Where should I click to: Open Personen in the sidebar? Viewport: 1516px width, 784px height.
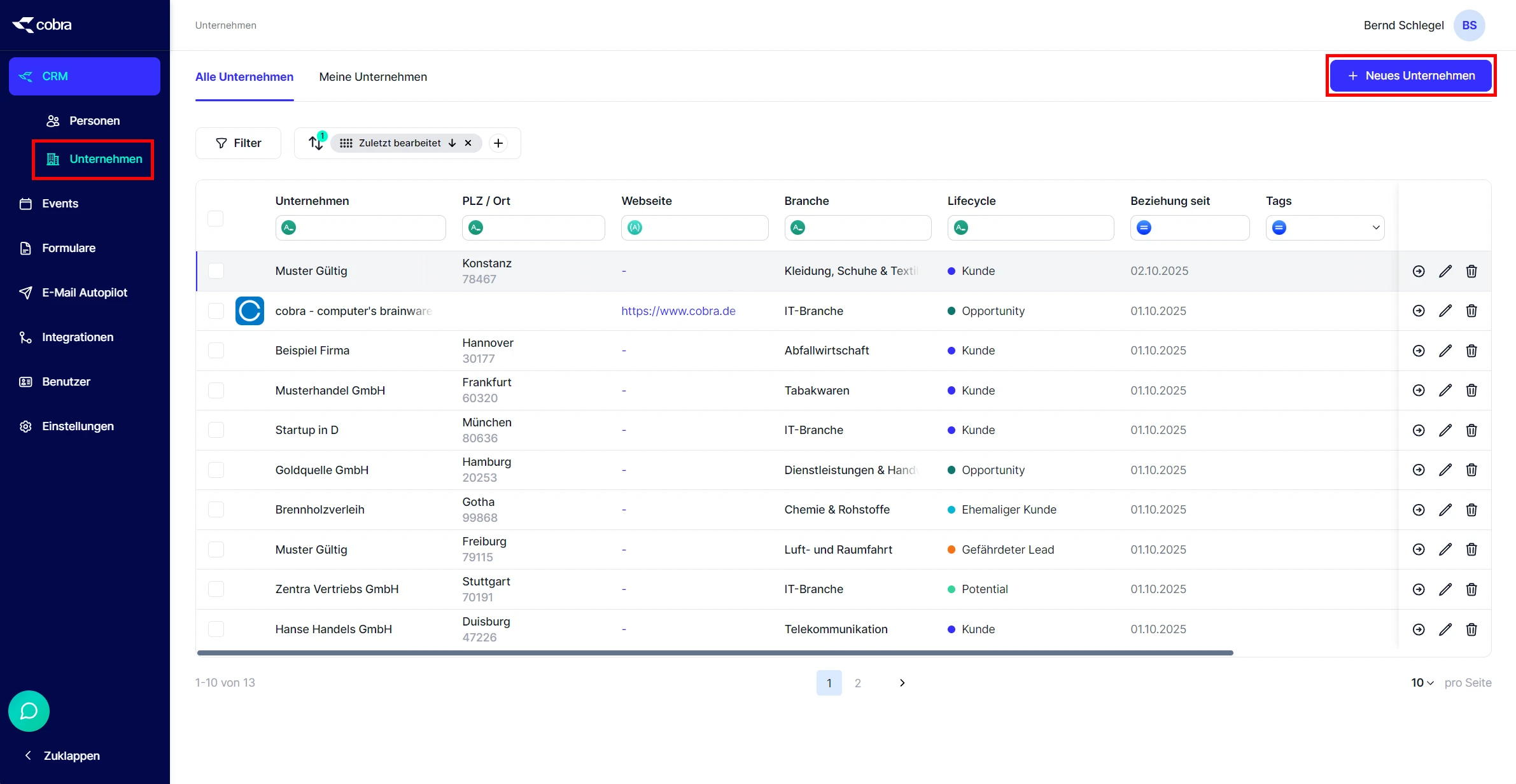94,121
